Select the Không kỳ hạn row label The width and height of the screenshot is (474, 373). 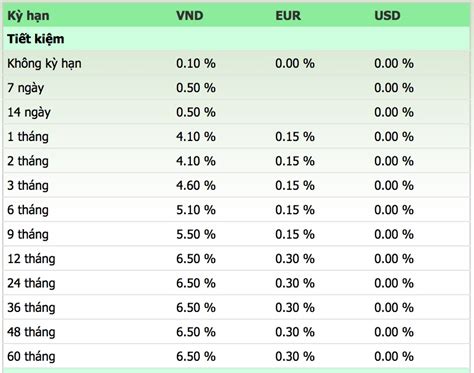[x=44, y=63]
